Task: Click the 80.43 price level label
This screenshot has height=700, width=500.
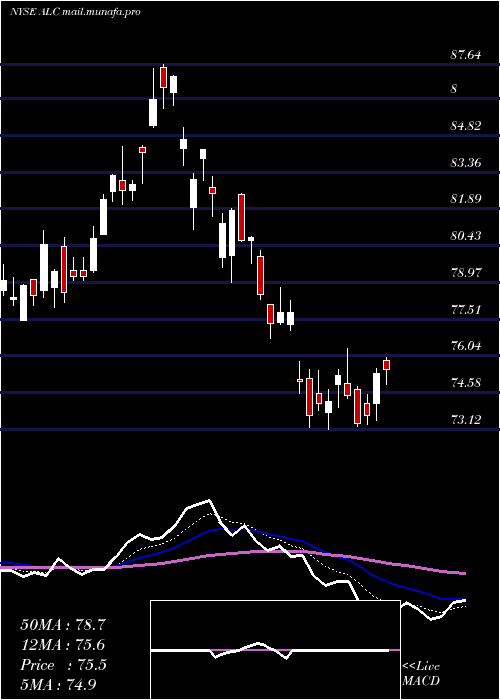Action: (467, 236)
